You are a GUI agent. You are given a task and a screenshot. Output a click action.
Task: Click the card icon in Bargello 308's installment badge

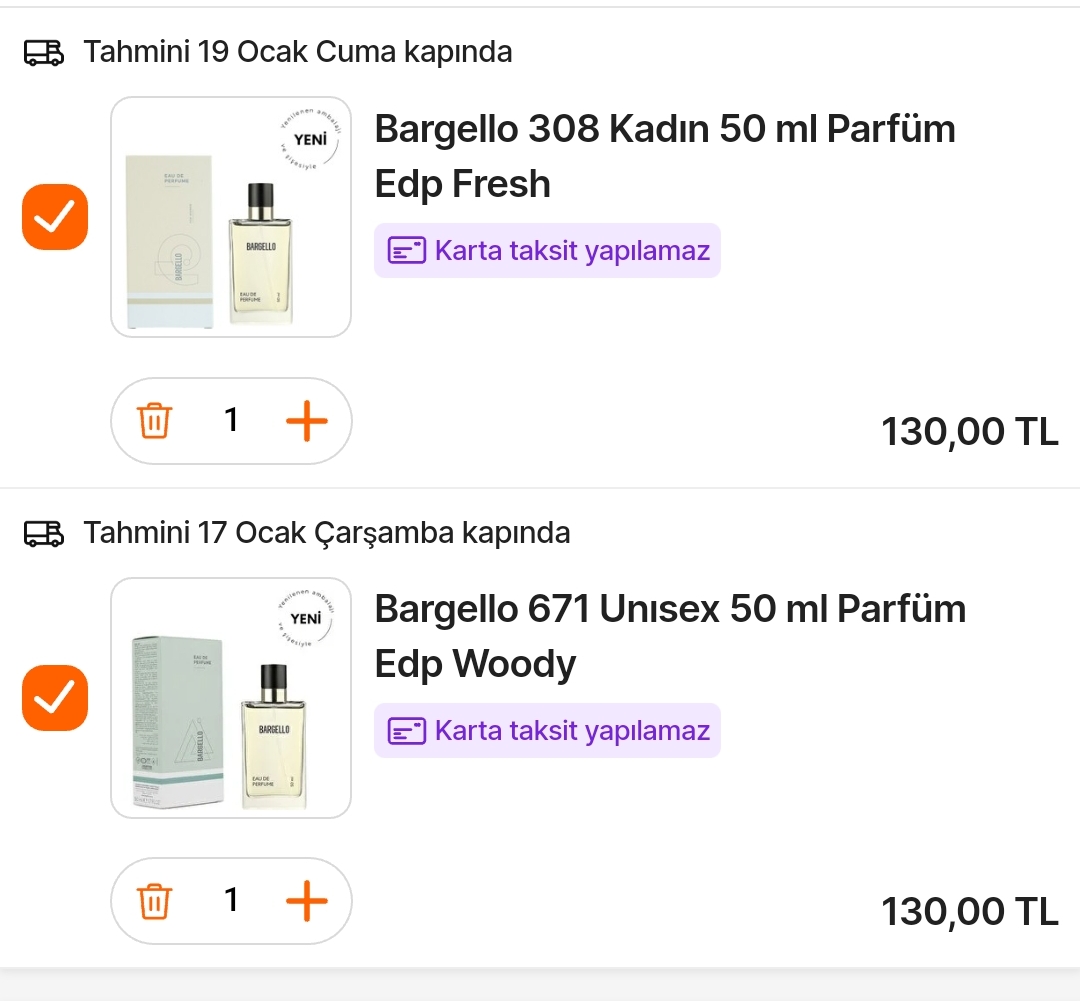click(407, 250)
